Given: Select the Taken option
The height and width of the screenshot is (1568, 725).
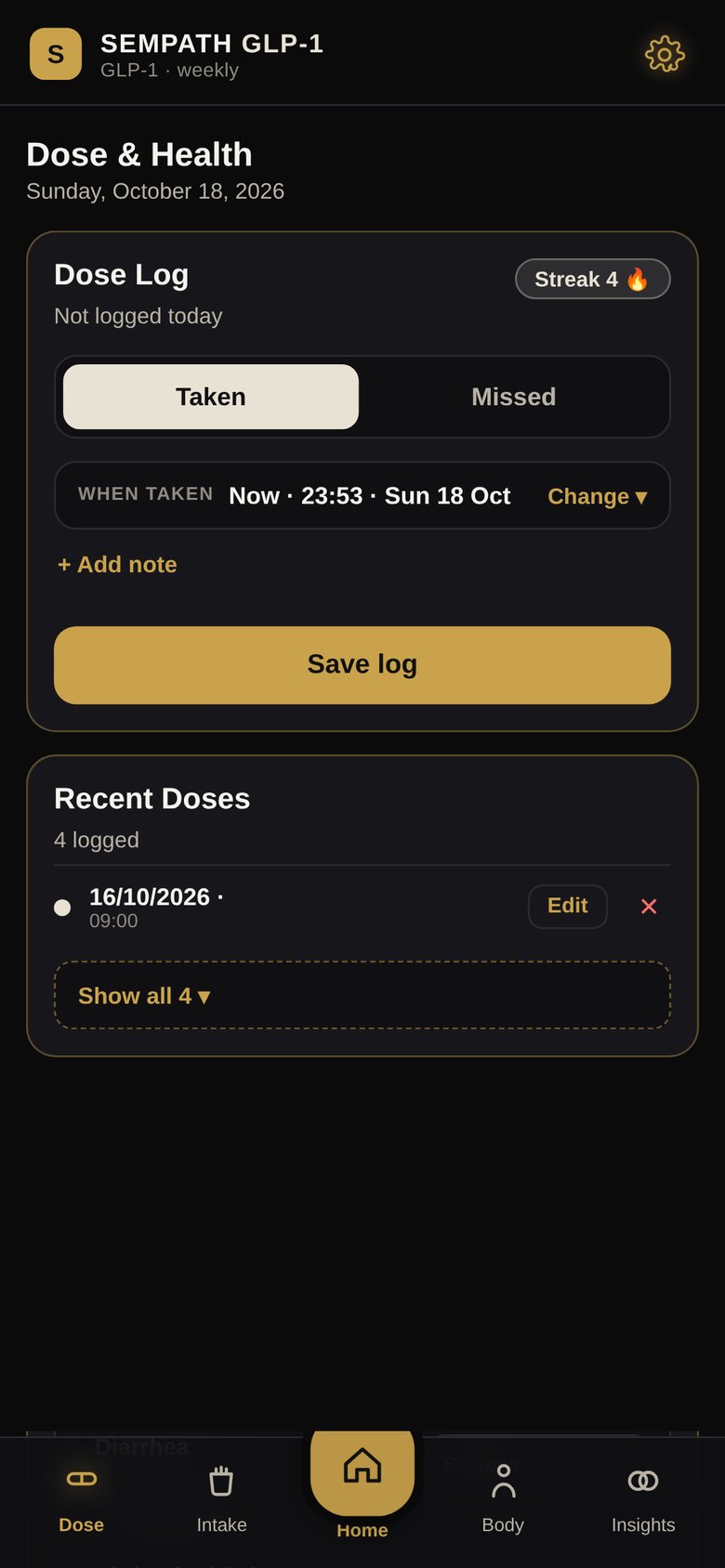Looking at the screenshot, I should [211, 397].
